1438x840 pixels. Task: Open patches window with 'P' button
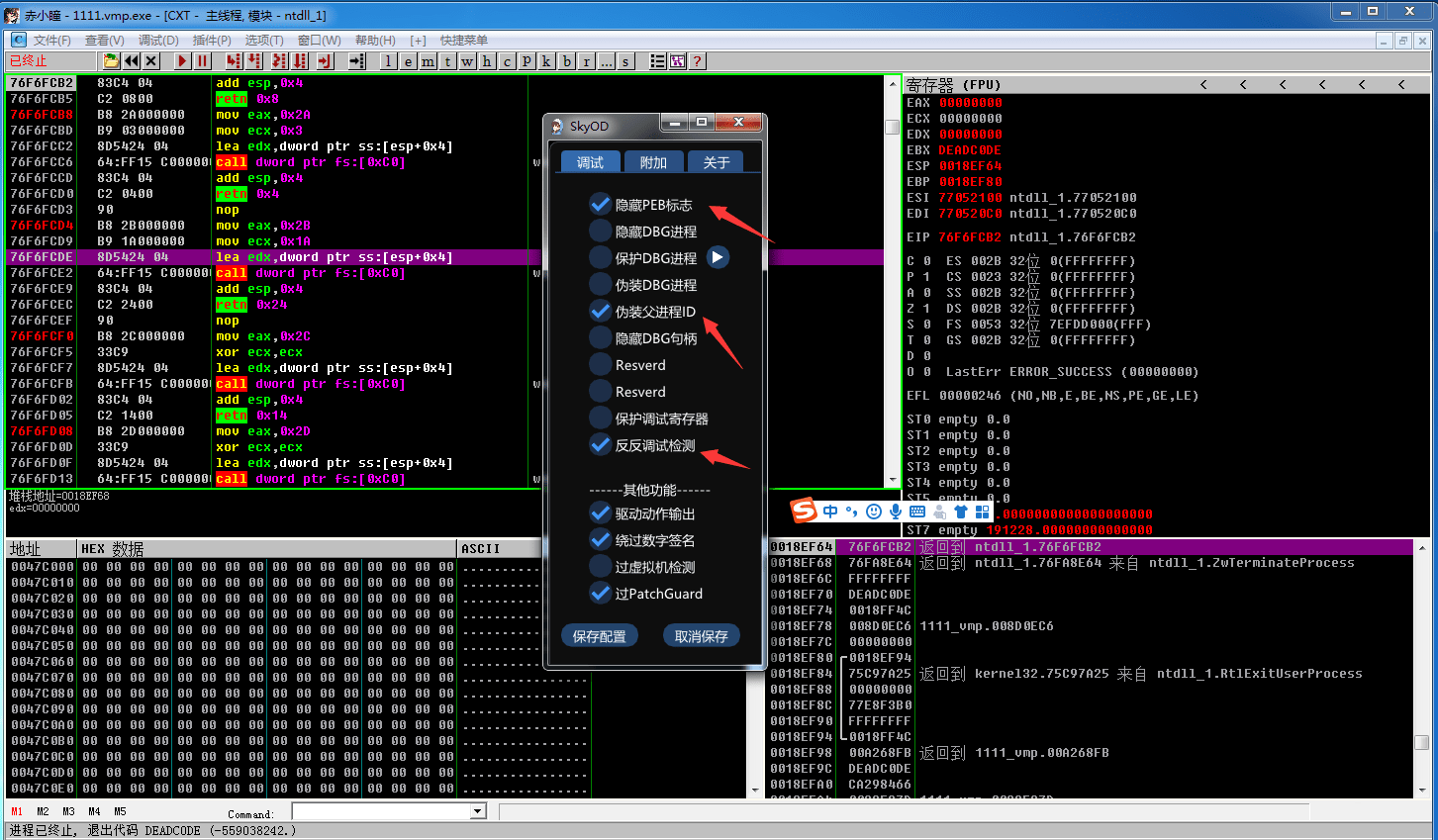tap(527, 61)
